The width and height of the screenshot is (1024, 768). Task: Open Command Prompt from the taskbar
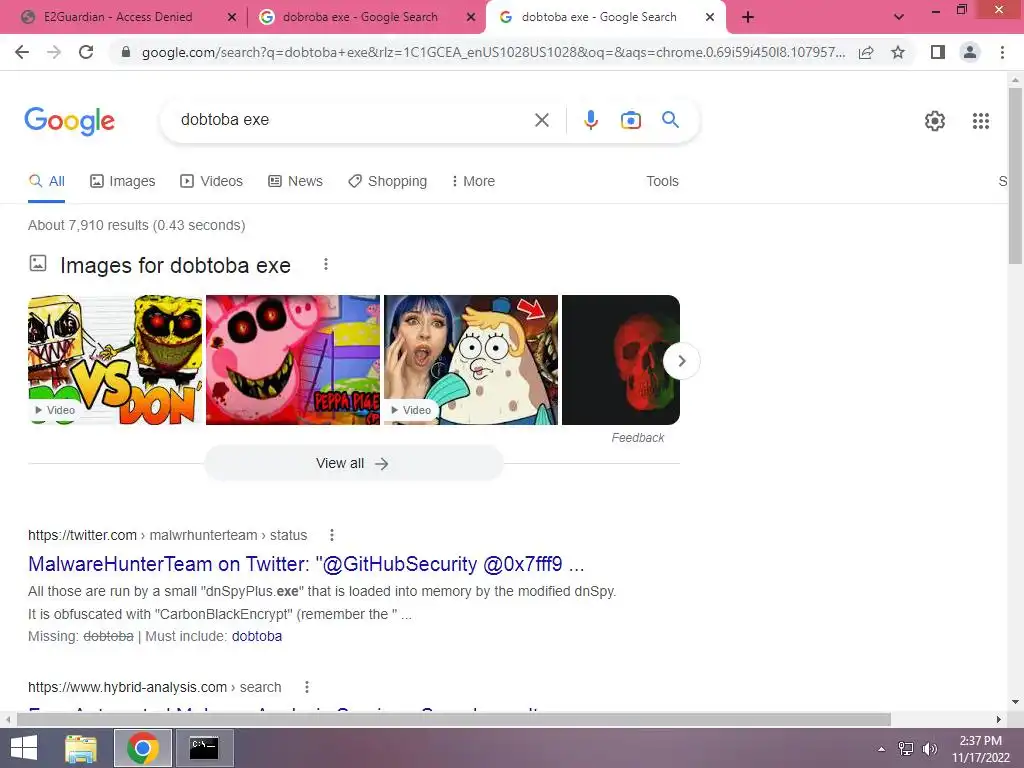(x=204, y=748)
